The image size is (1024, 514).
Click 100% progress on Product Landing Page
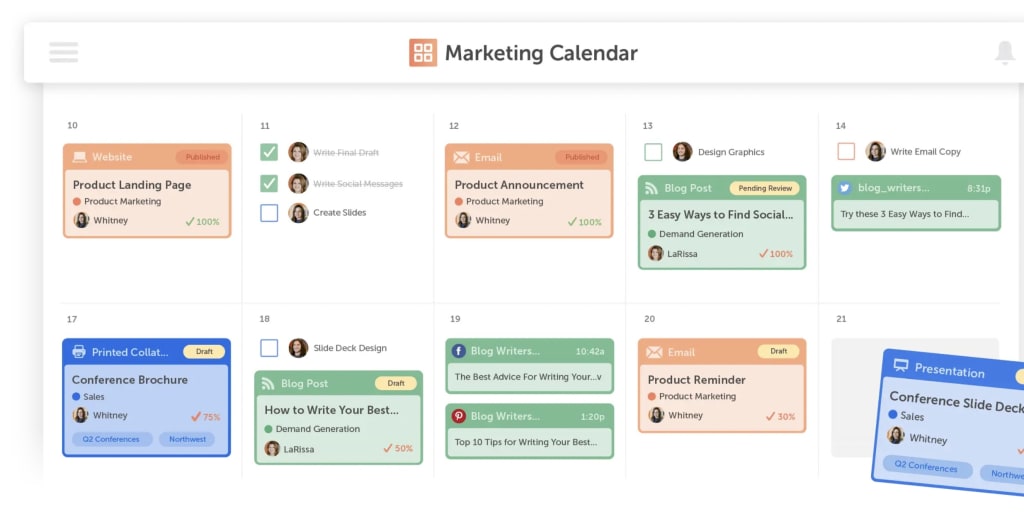202,221
